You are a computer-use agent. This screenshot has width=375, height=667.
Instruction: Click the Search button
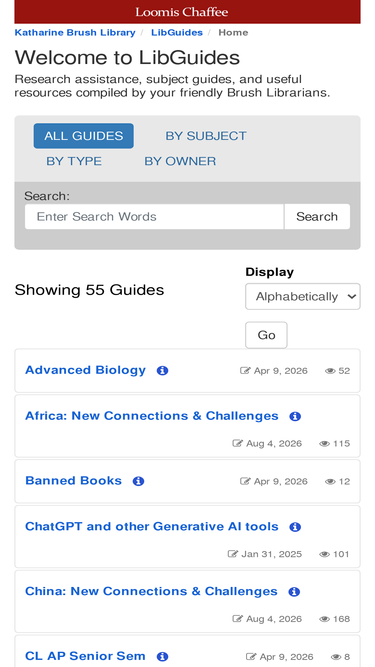point(317,217)
